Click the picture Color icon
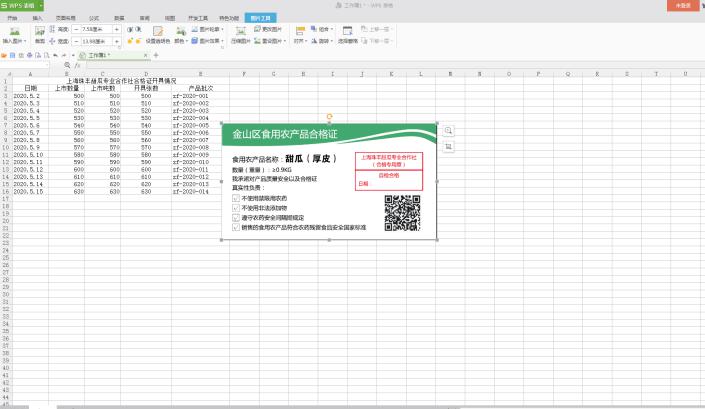Image resolution: width=705 pixels, height=409 pixels. pyautogui.click(x=181, y=31)
